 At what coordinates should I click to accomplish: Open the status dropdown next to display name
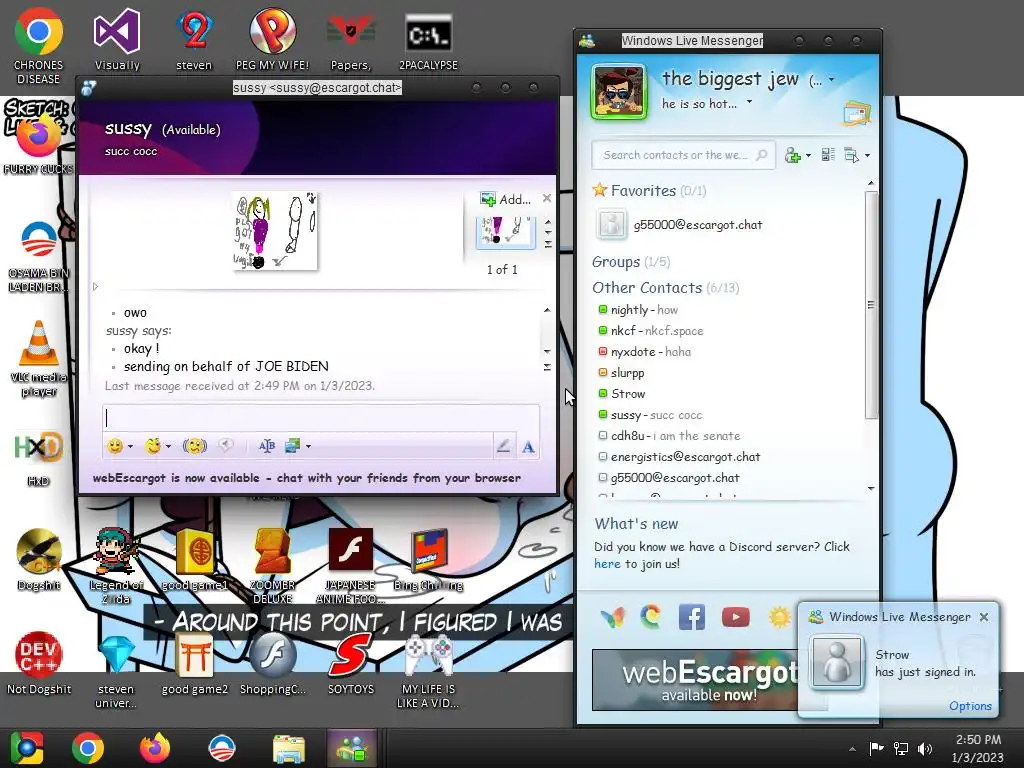click(831, 80)
